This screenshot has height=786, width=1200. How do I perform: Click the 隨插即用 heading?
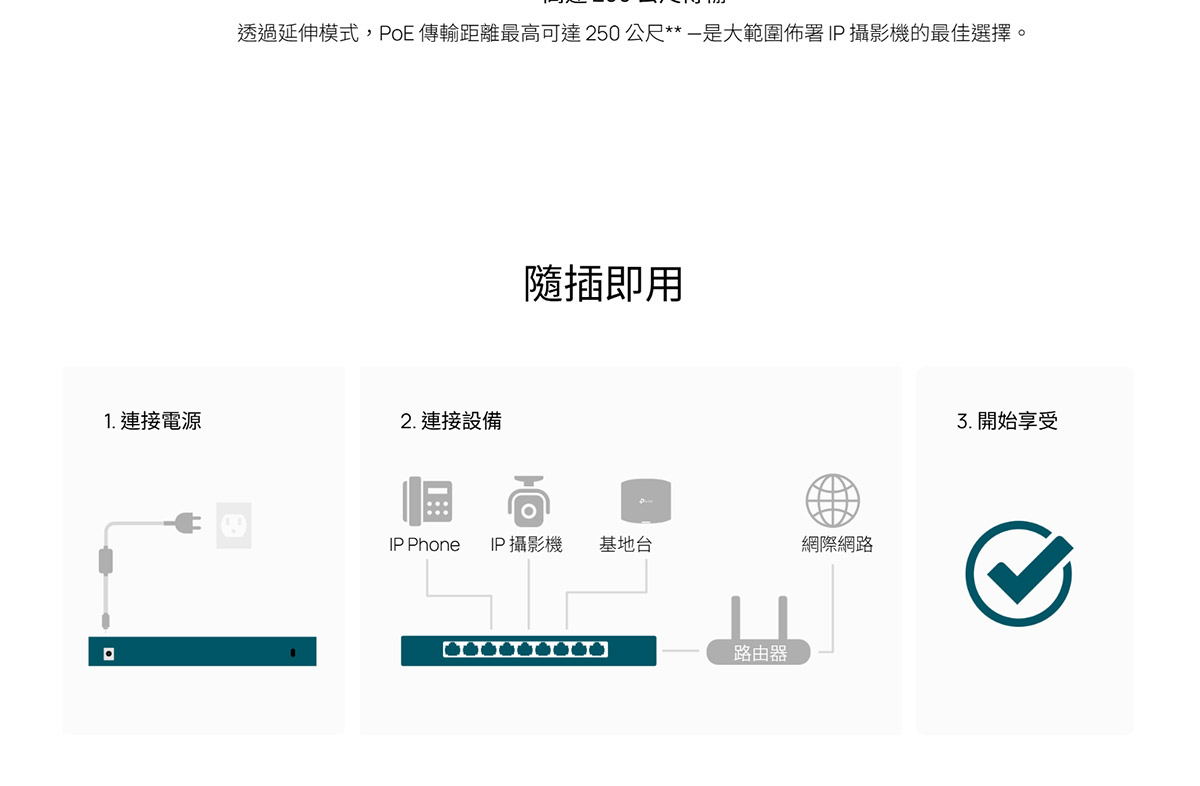pyautogui.click(x=603, y=284)
